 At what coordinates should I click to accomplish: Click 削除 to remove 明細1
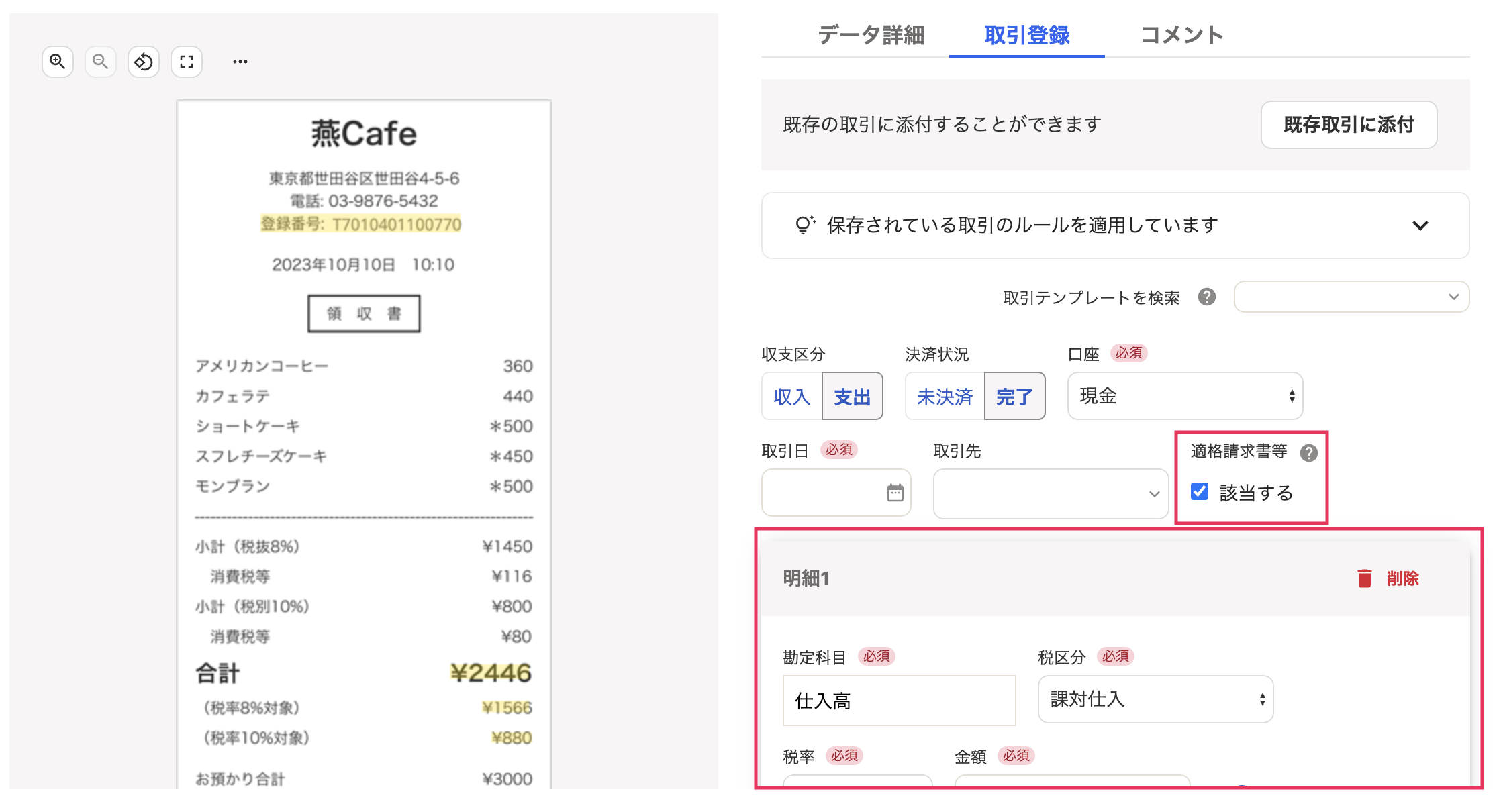(1403, 578)
